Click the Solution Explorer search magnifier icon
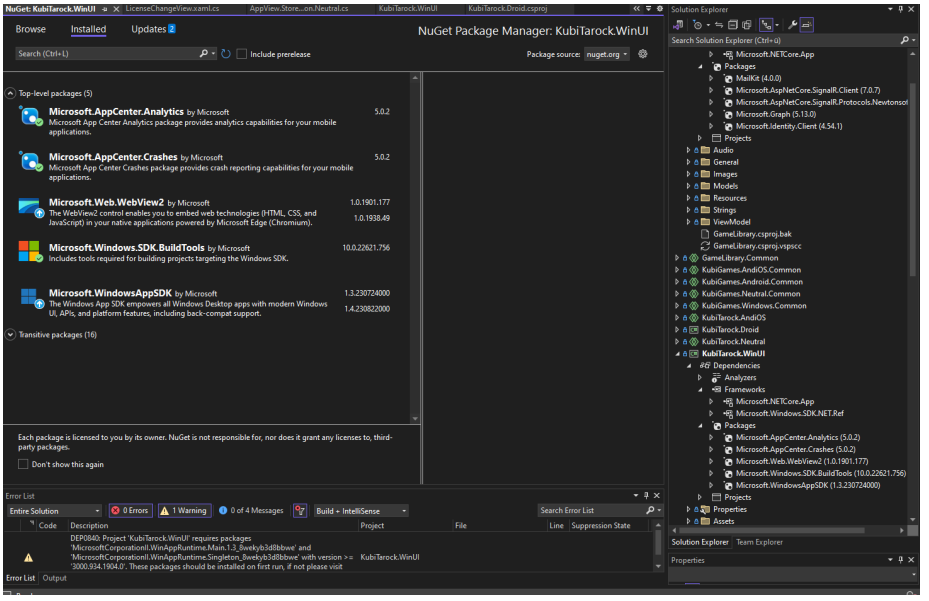This screenshot has width=929, height=601. pos(905,40)
